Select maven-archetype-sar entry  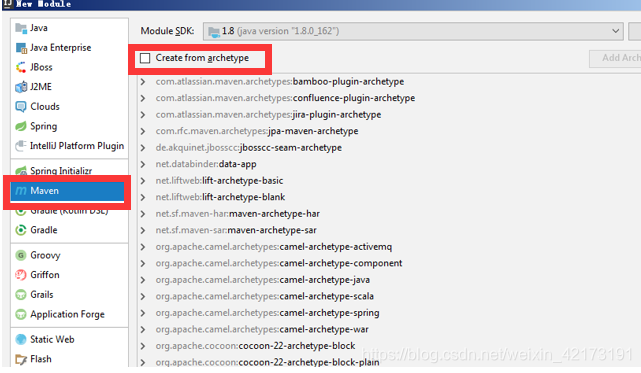tap(236, 230)
